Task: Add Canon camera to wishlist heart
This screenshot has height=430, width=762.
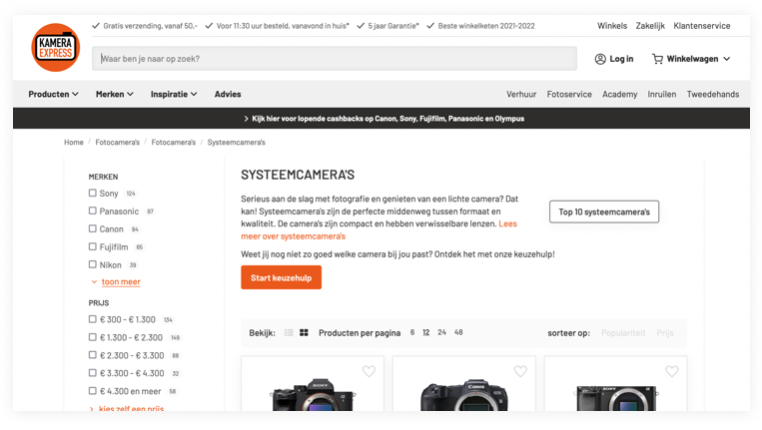Action: (520, 371)
